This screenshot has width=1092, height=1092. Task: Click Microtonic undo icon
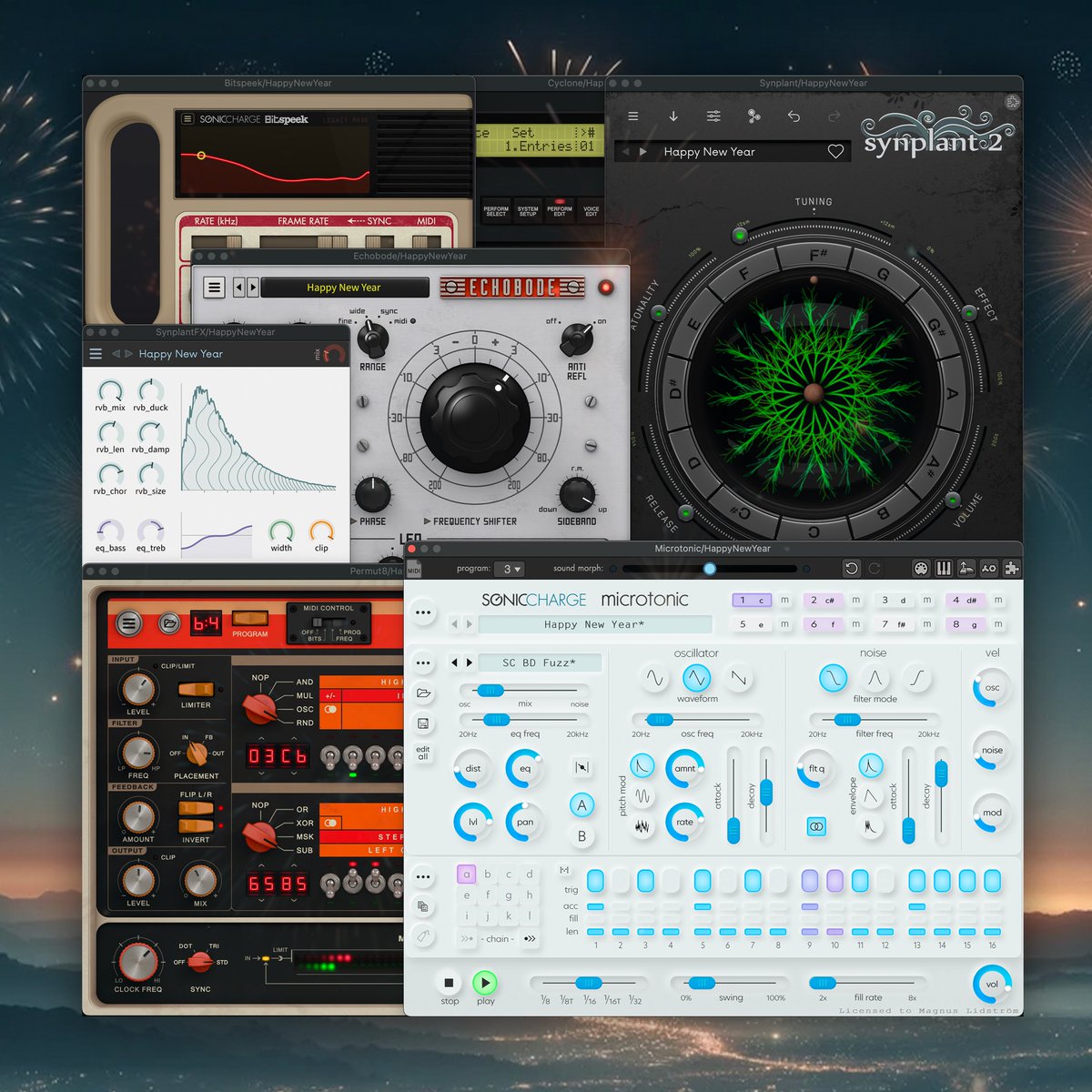[x=851, y=568]
